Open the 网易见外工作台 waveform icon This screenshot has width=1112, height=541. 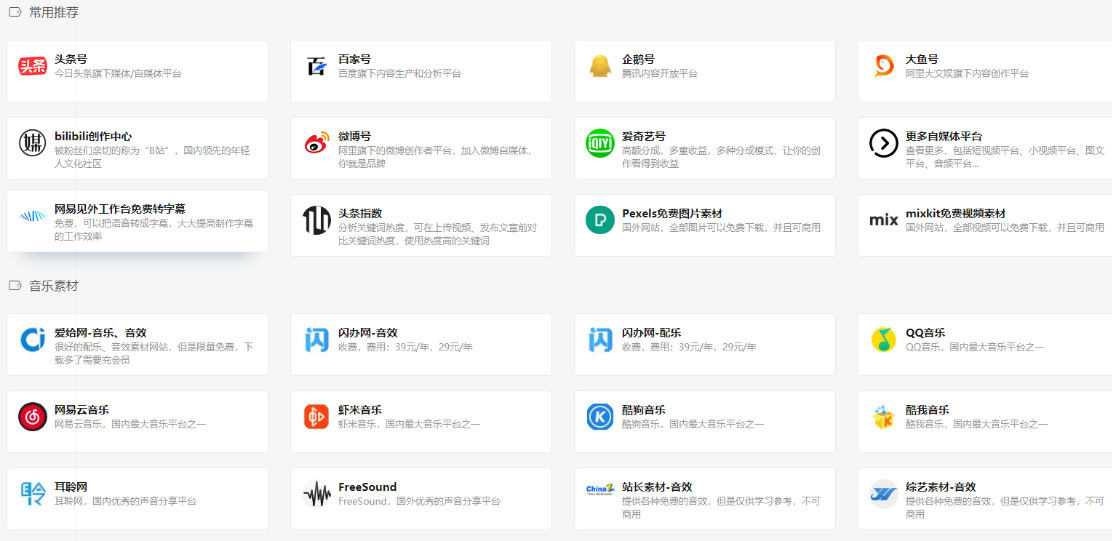click(32, 216)
